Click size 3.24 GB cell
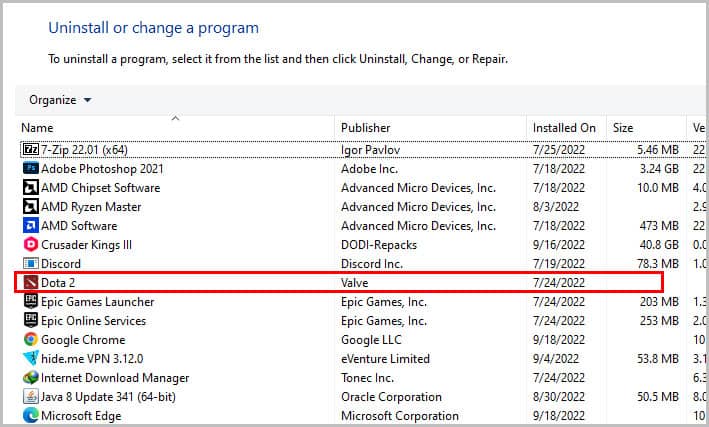Image resolution: width=709 pixels, height=427 pixels. click(659, 168)
